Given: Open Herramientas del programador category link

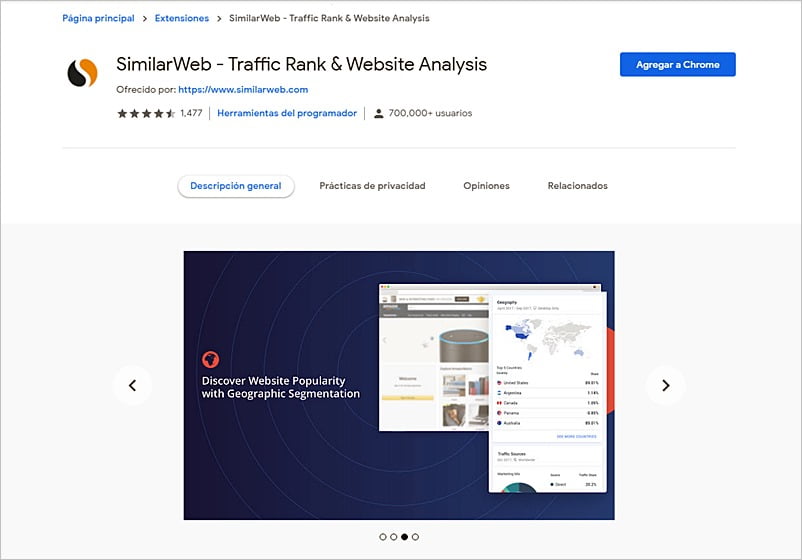Looking at the screenshot, I should [287, 114].
